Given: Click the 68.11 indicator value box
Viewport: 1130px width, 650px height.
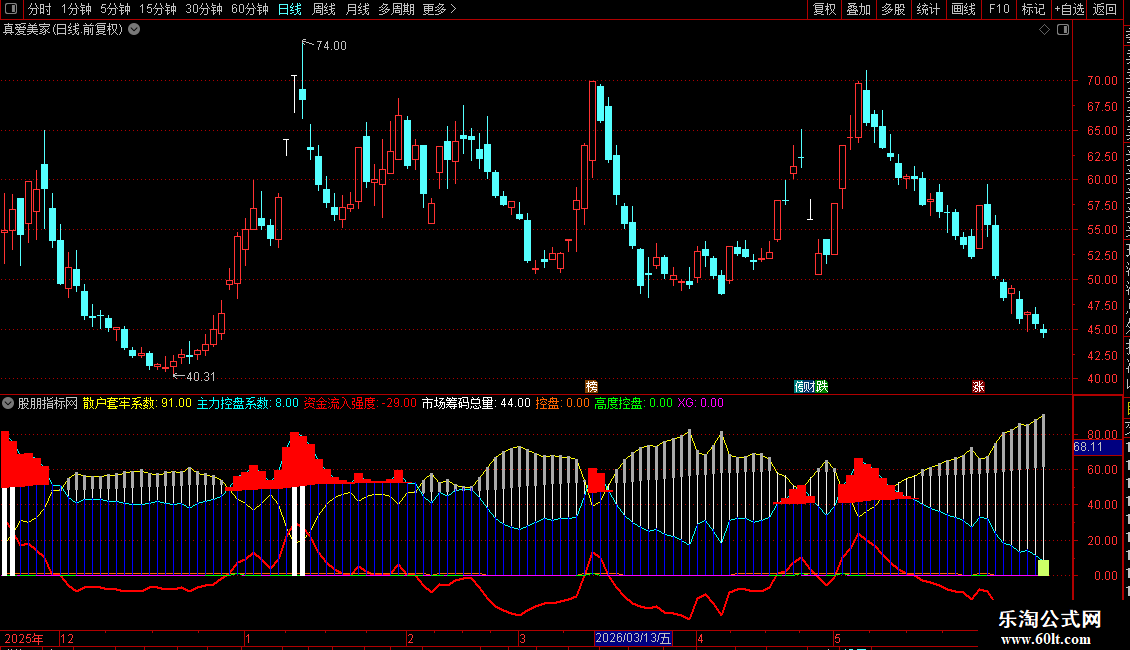Looking at the screenshot, I should click(1097, 447).
